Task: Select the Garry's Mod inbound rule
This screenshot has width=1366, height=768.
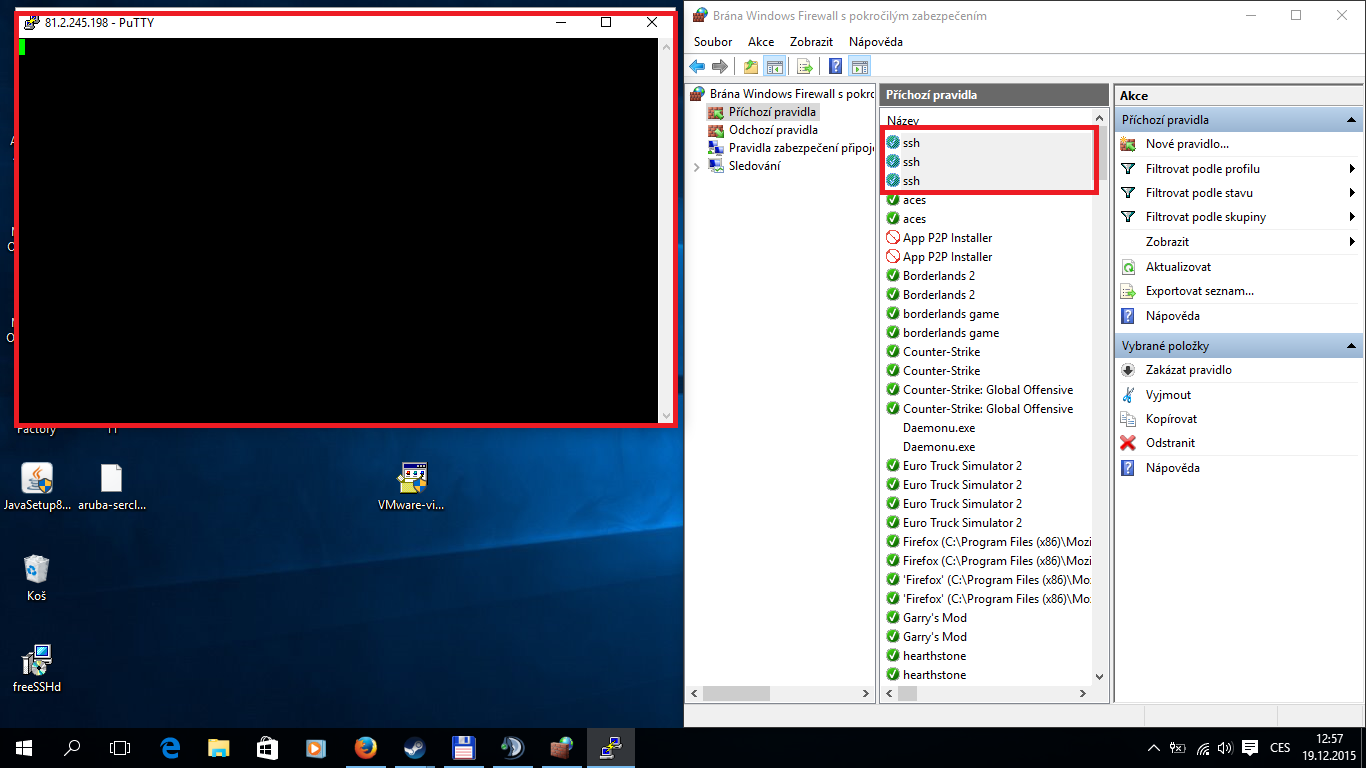Action: pos(934,618)
